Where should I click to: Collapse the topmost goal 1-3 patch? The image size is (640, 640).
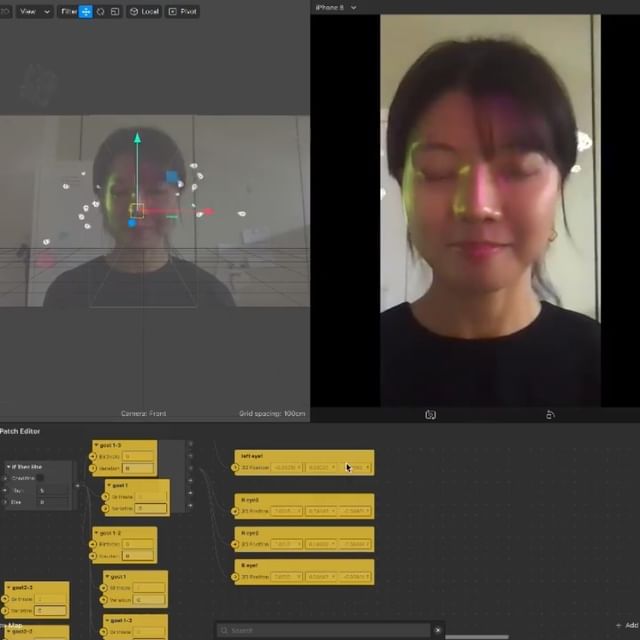click(x=96, y=445)
